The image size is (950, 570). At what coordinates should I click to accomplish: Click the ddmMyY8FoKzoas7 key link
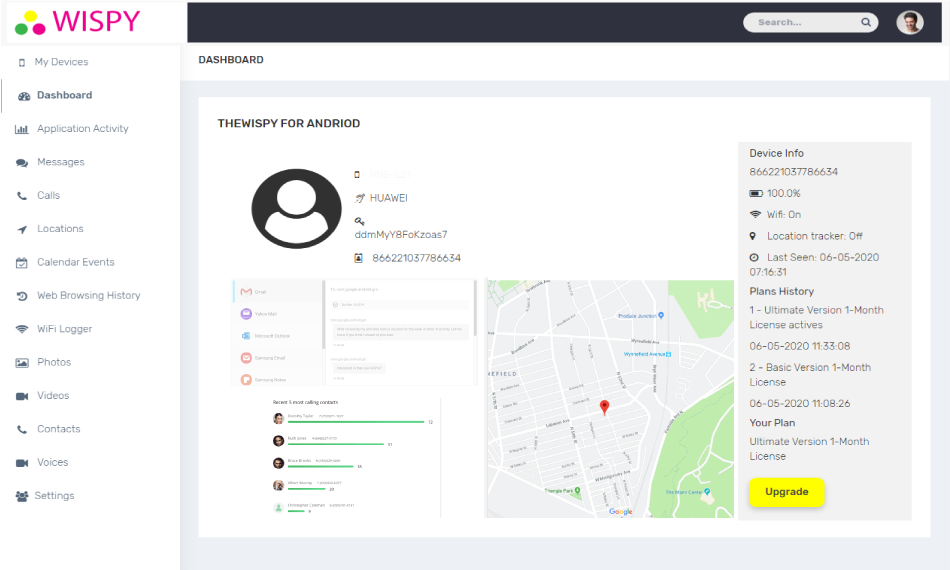pyautogui.click(x=401, y=235)
